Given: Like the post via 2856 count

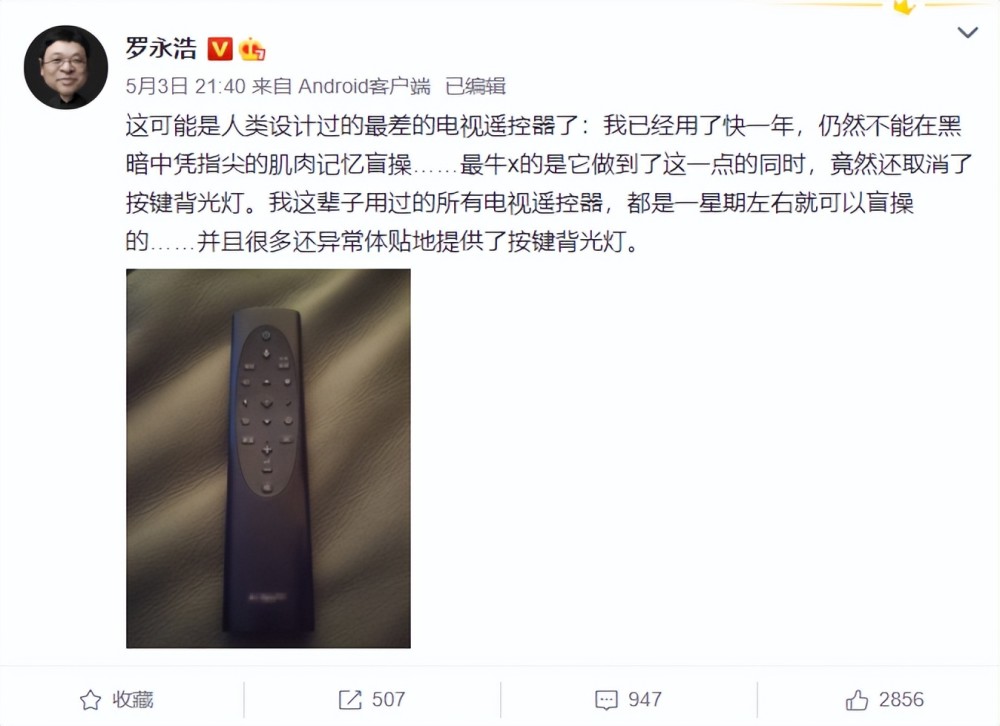Looking at the screenshot, I should (x=901, y=699).
